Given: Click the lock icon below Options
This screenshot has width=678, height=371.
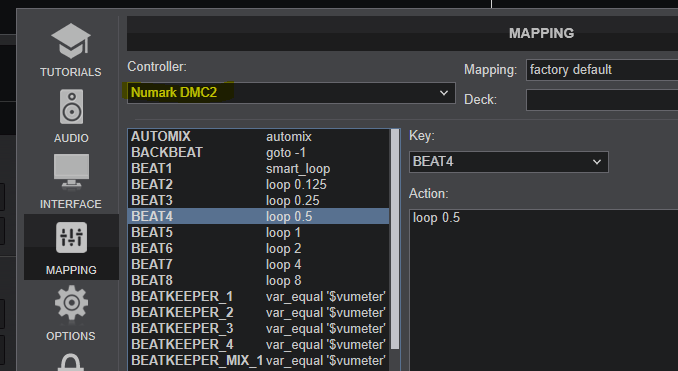Looking at the screenshot, I should pyautogui.click(x=71, y=363).
